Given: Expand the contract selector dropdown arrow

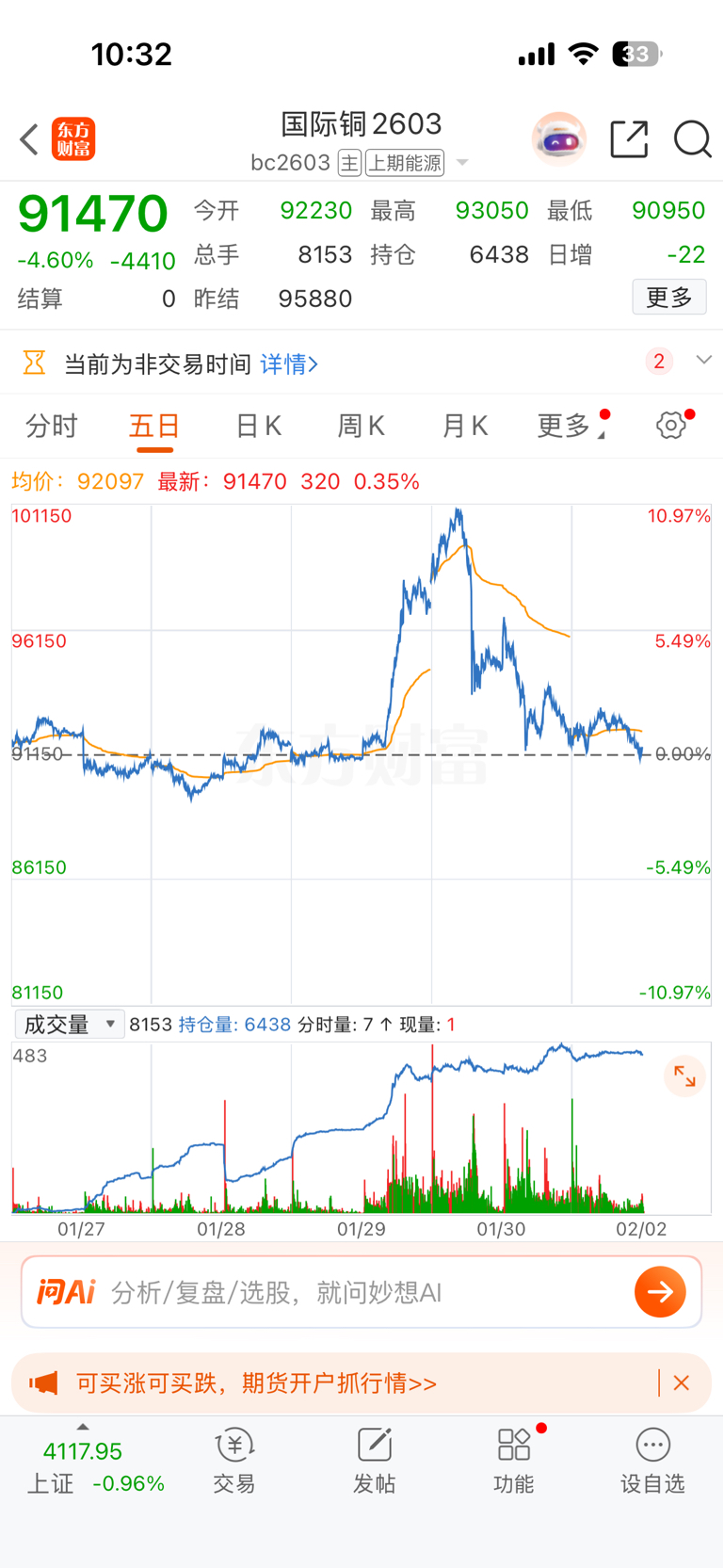Looking at the screenshot, I should (x=462, y=163).
